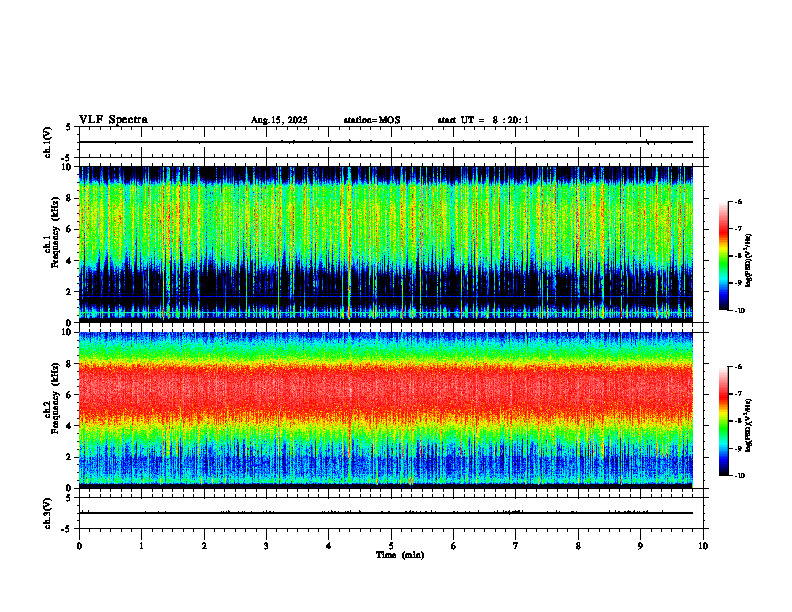
Task: Select time axis tick label "4"
Action: pyautogui.click(x=329, y=546)
